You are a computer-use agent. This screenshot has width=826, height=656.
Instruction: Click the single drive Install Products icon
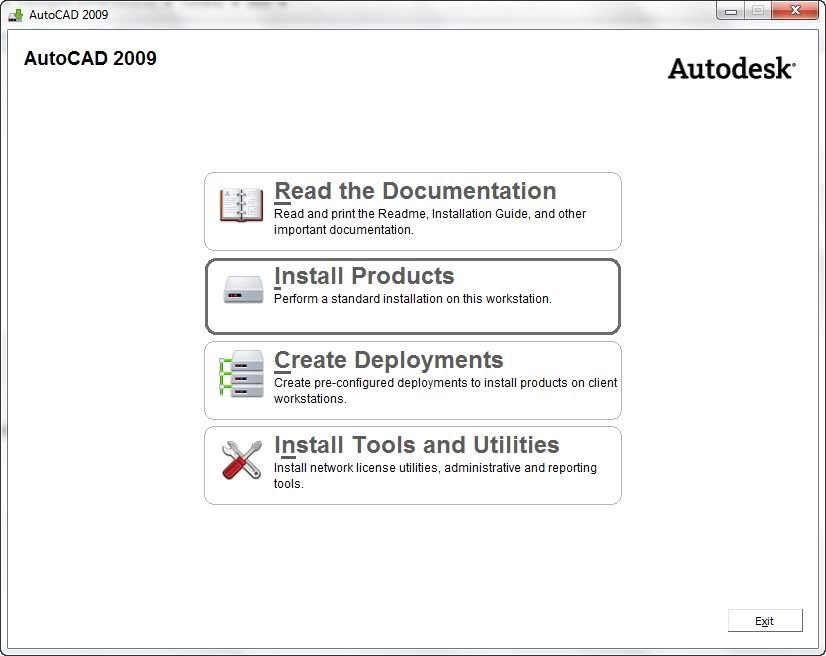(243, 289)
